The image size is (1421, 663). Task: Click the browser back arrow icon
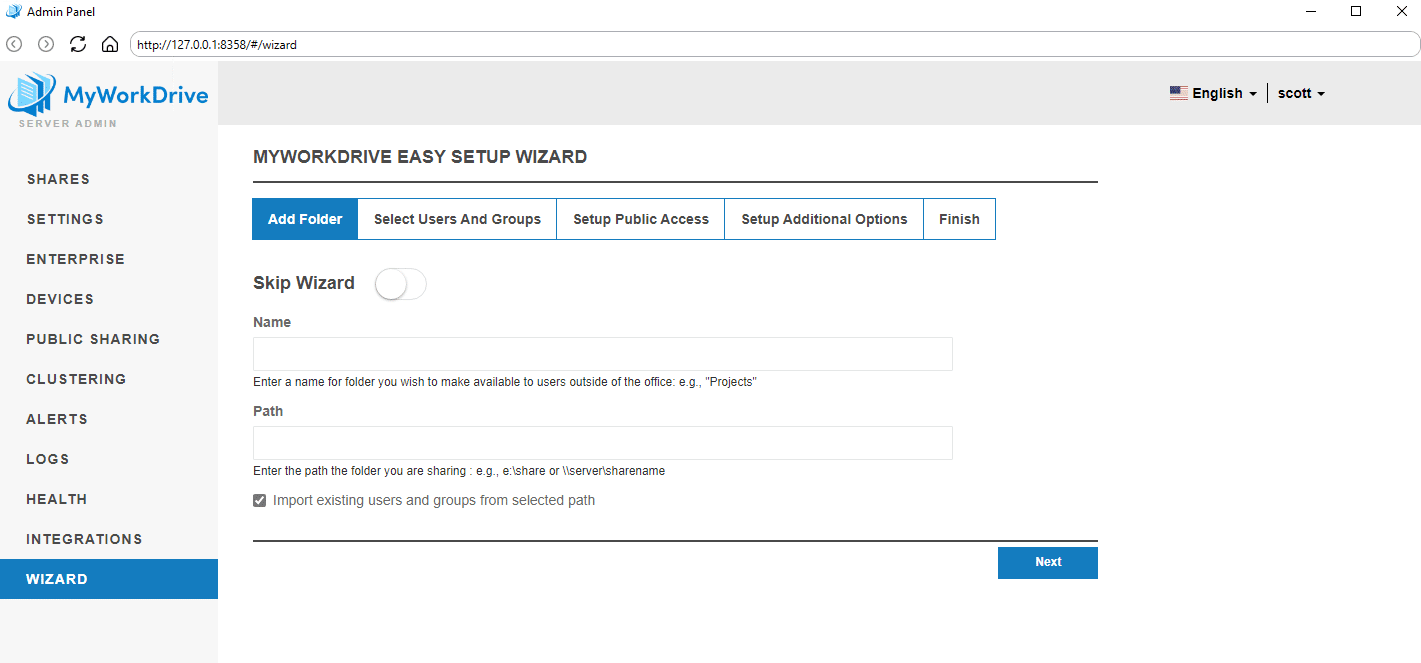[14, 44]
